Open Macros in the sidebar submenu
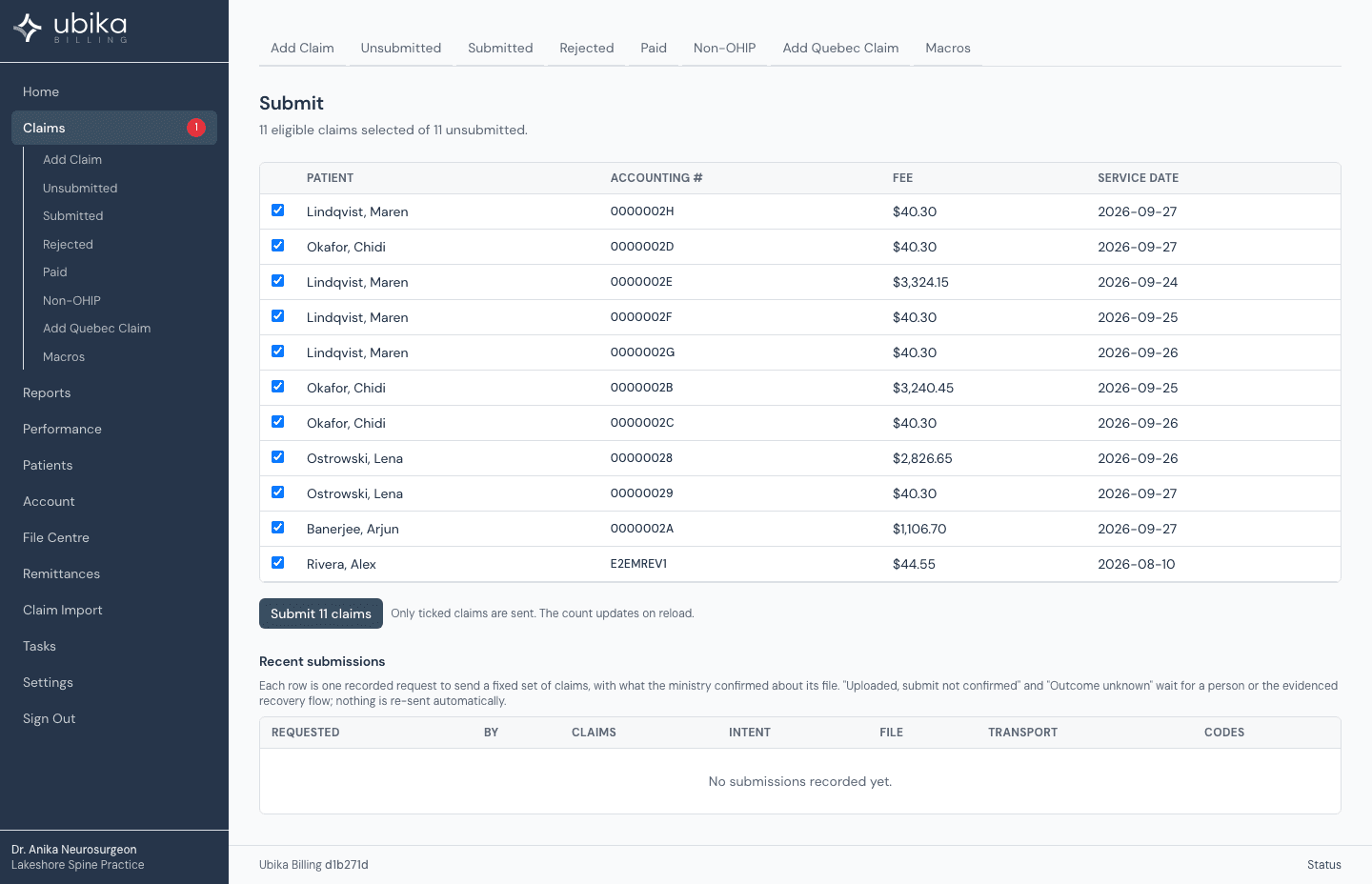 click(x=64, y=357)
